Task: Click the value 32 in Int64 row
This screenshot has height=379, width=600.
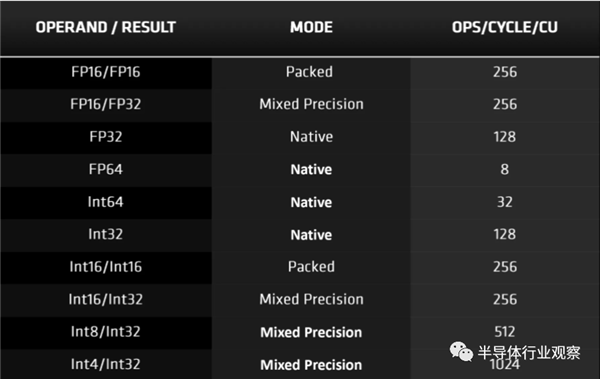Action: pyautogui.click(x=505, y=202)
